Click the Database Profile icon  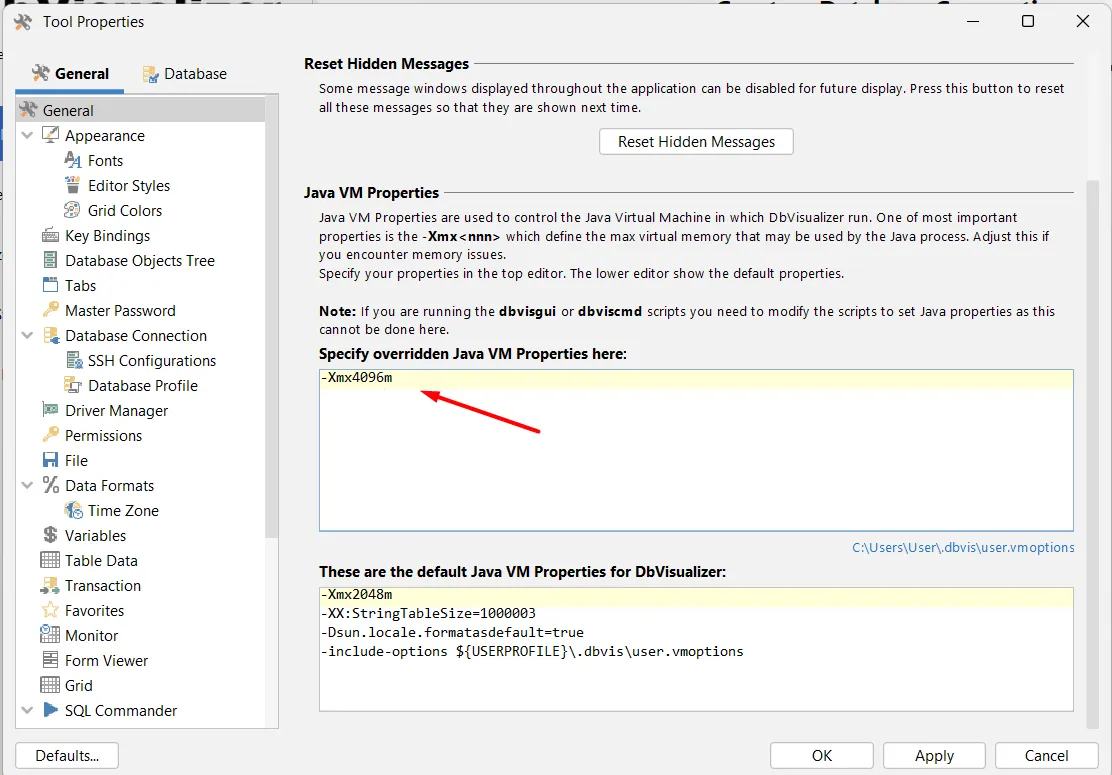pyautogui.click(x=73, y=385)
